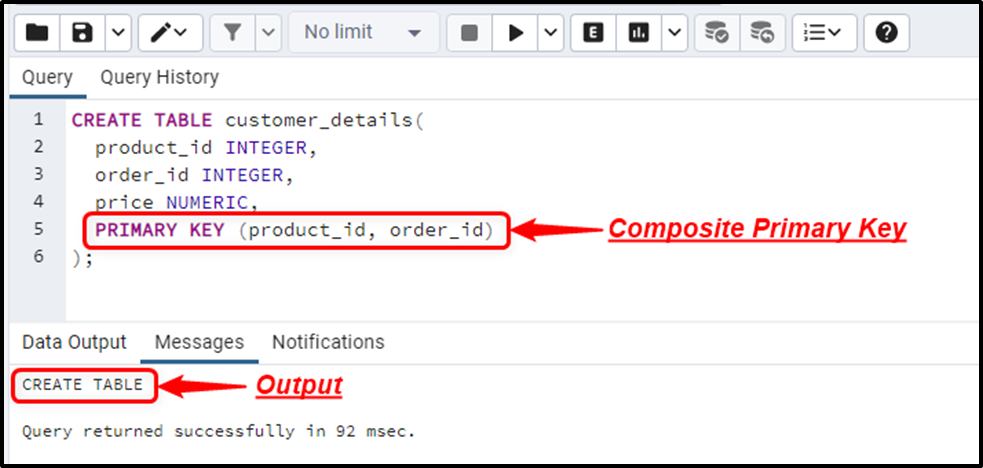Viewport: 983px width, 468px height.
Task: Open the Data Output tab
Action: 74,342
